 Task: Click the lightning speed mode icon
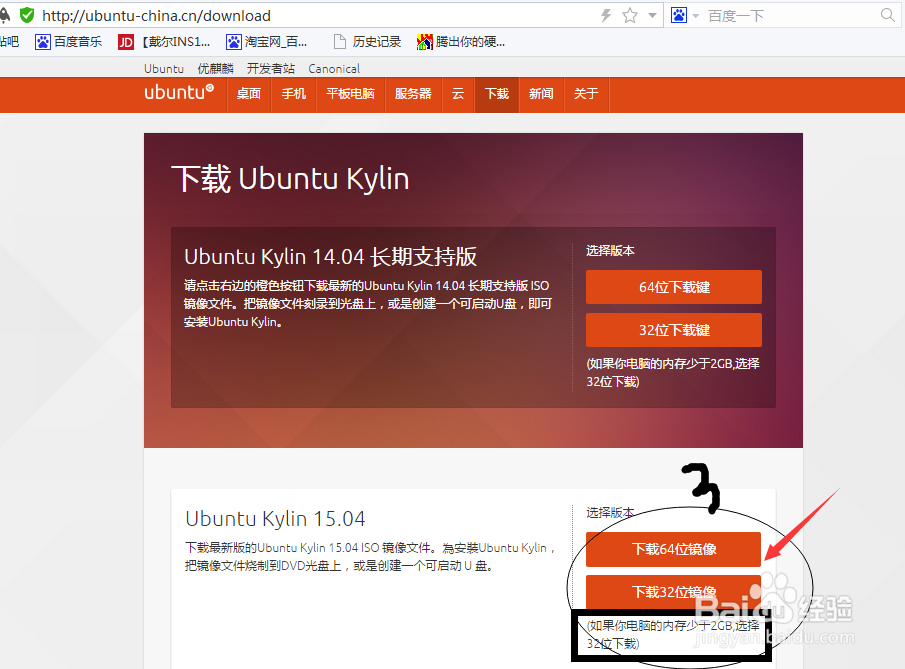point(606,16)
